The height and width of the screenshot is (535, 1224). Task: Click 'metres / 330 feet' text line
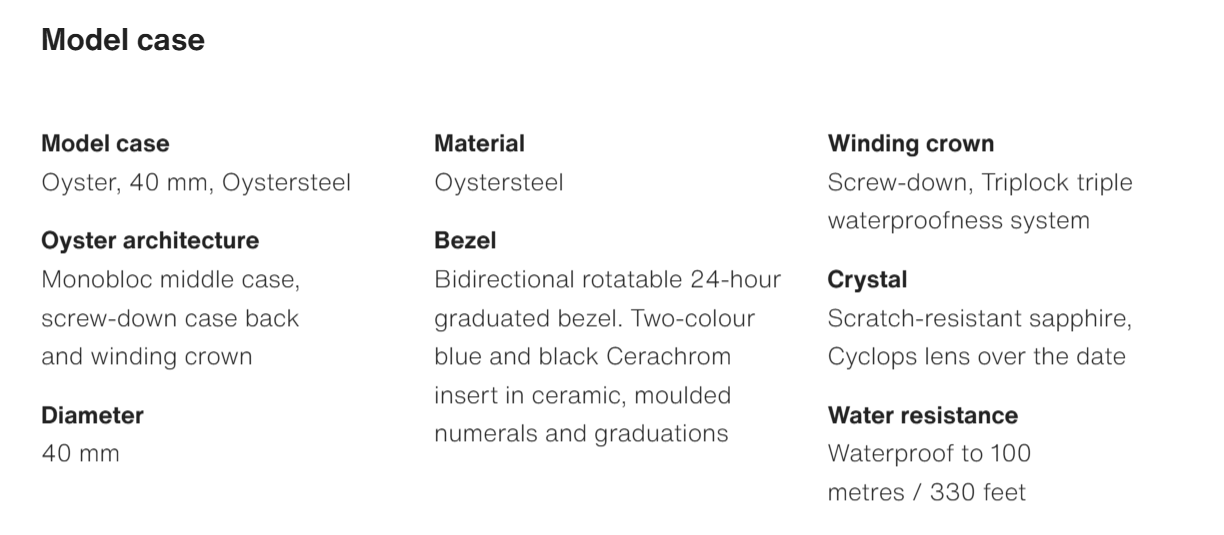click(926, 493)
